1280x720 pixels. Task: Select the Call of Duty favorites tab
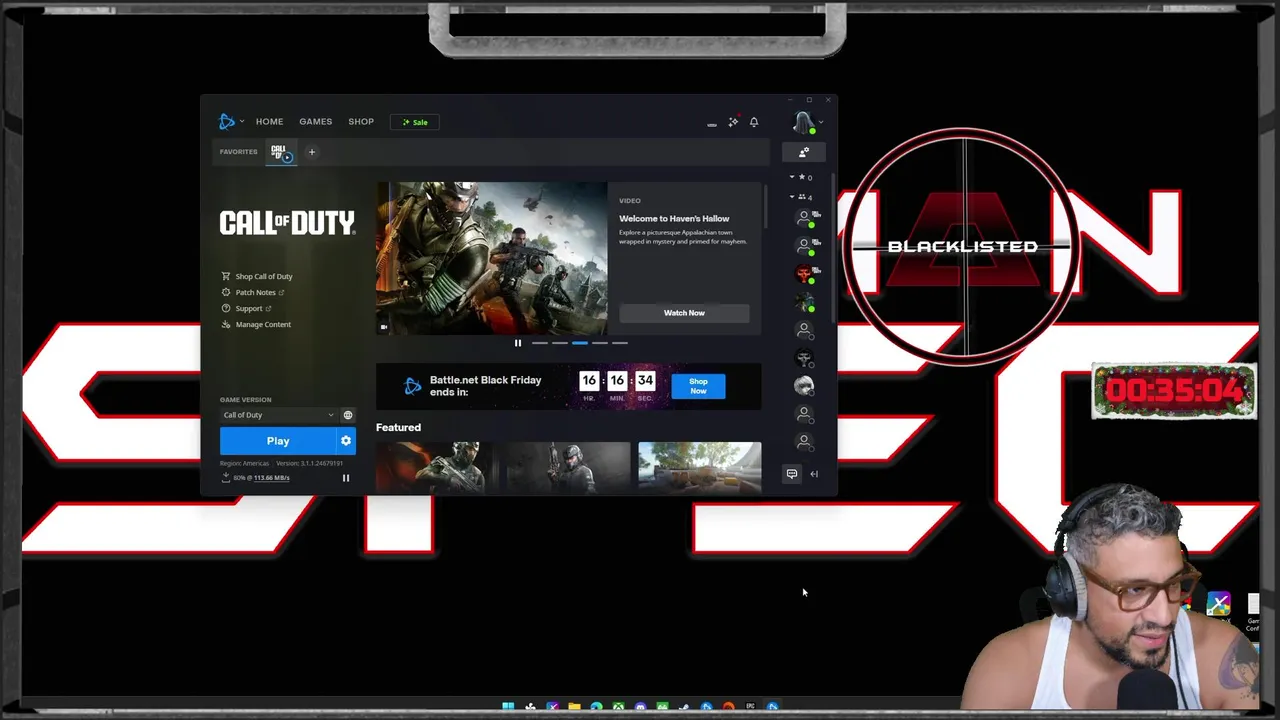click(281, 153)
